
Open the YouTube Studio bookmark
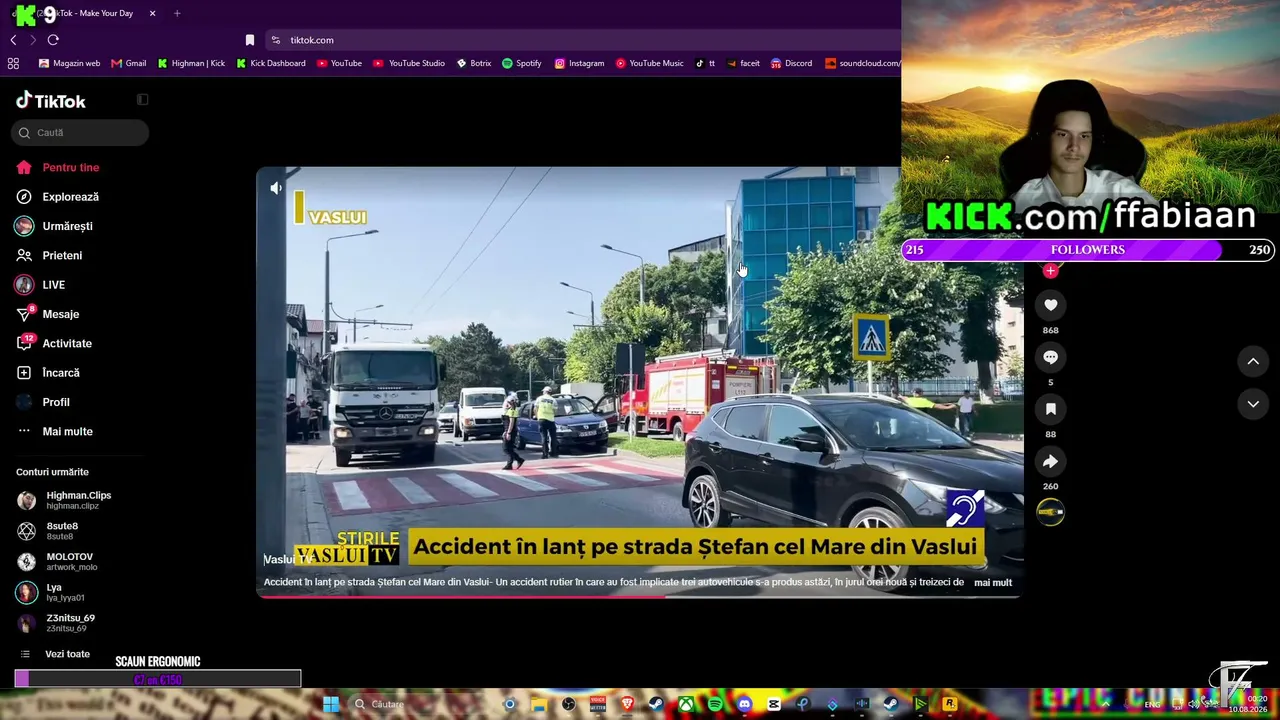point(409,63)
